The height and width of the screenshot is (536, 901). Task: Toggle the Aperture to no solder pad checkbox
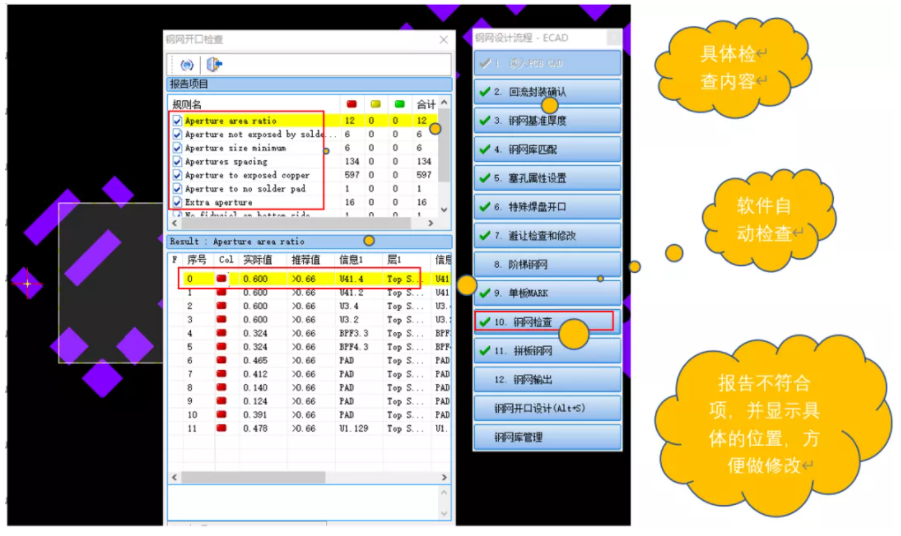(177, 189)
